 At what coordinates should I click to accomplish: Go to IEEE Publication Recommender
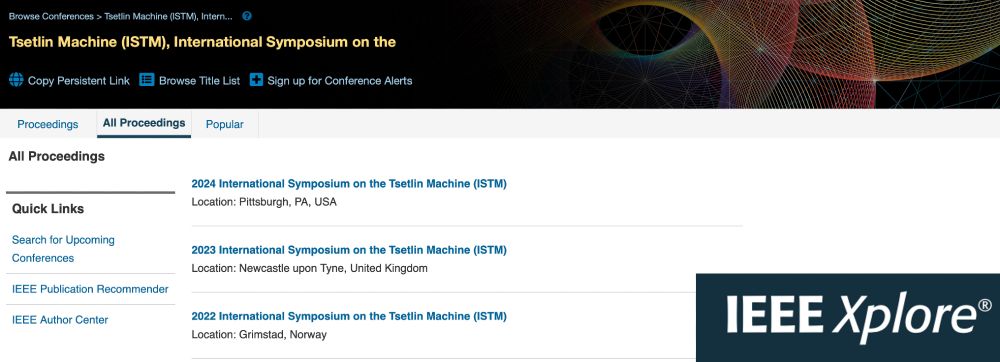tap(90, 289)
